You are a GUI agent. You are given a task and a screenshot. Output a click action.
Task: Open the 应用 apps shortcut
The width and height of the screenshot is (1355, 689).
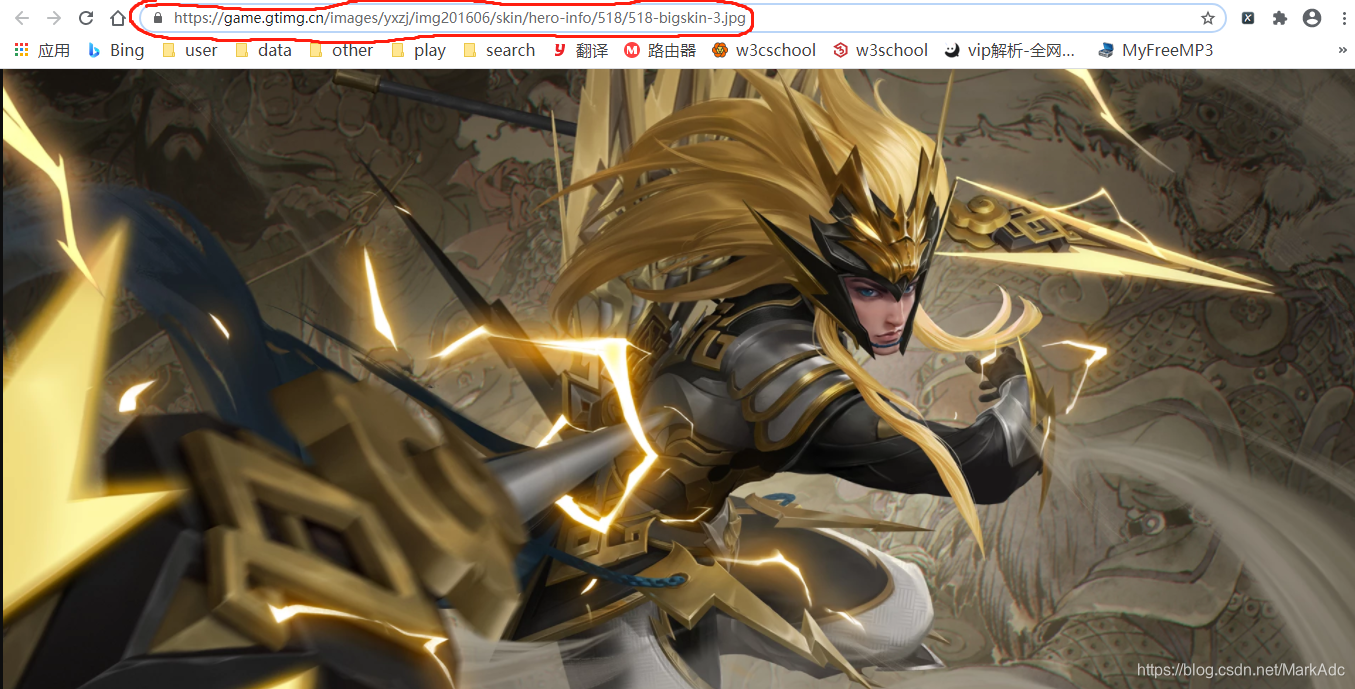(x=42, y=50)
